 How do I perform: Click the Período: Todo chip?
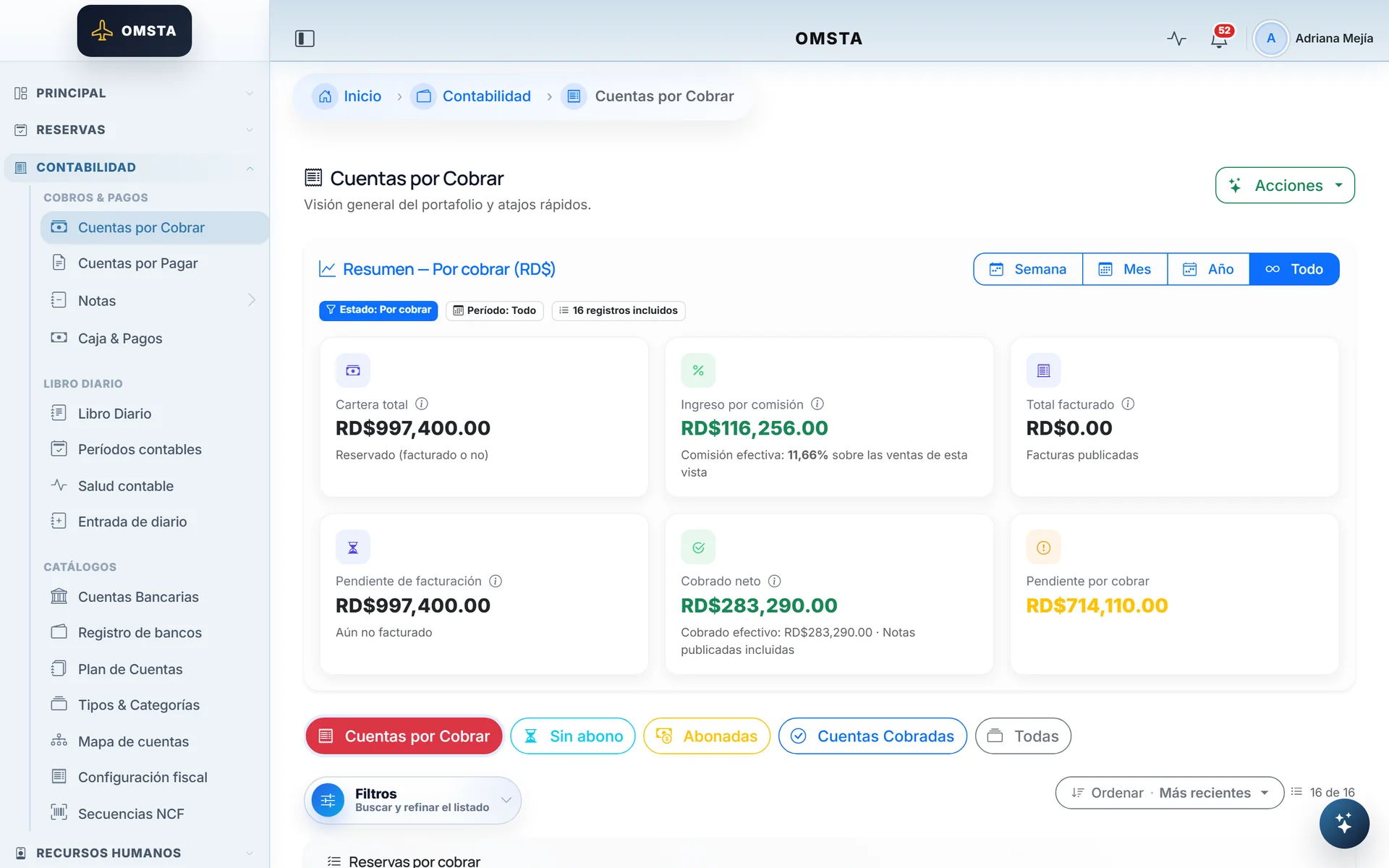pyautogui.click(x=495, y=310)
